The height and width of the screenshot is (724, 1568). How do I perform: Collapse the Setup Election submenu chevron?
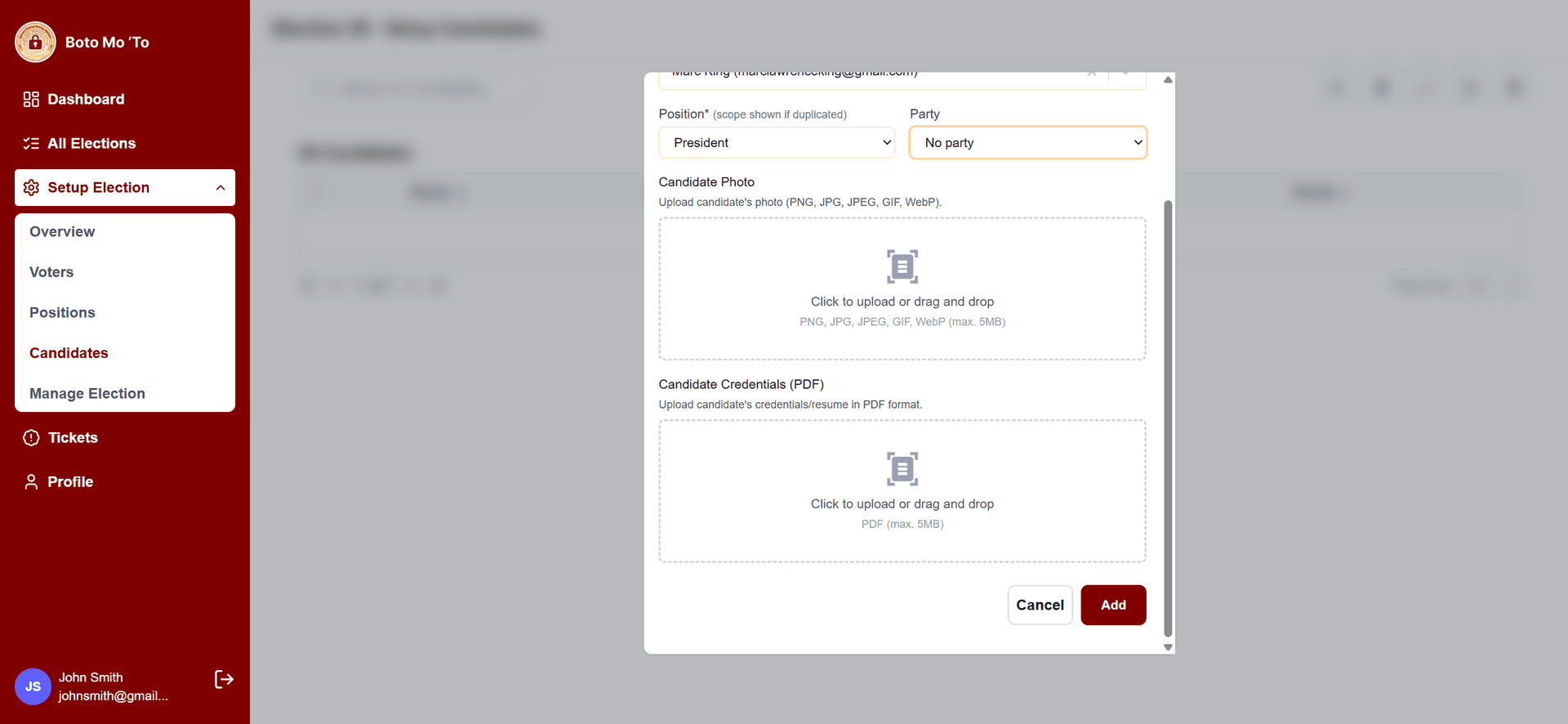click(220, 188)
